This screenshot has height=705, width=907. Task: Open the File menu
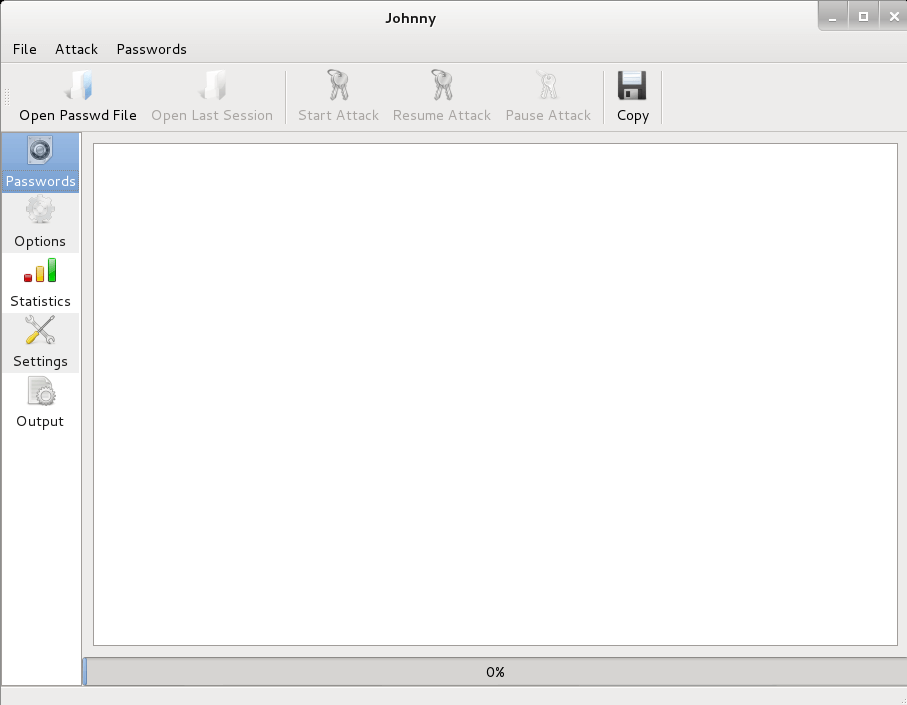(x=24, y=49)
